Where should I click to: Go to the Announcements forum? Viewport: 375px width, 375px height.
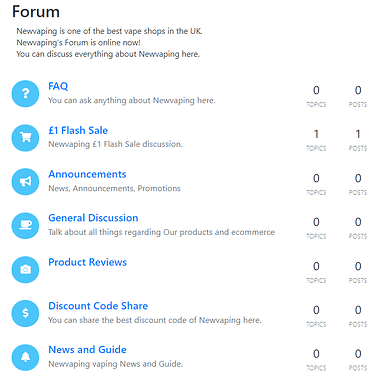coord(87,174)
